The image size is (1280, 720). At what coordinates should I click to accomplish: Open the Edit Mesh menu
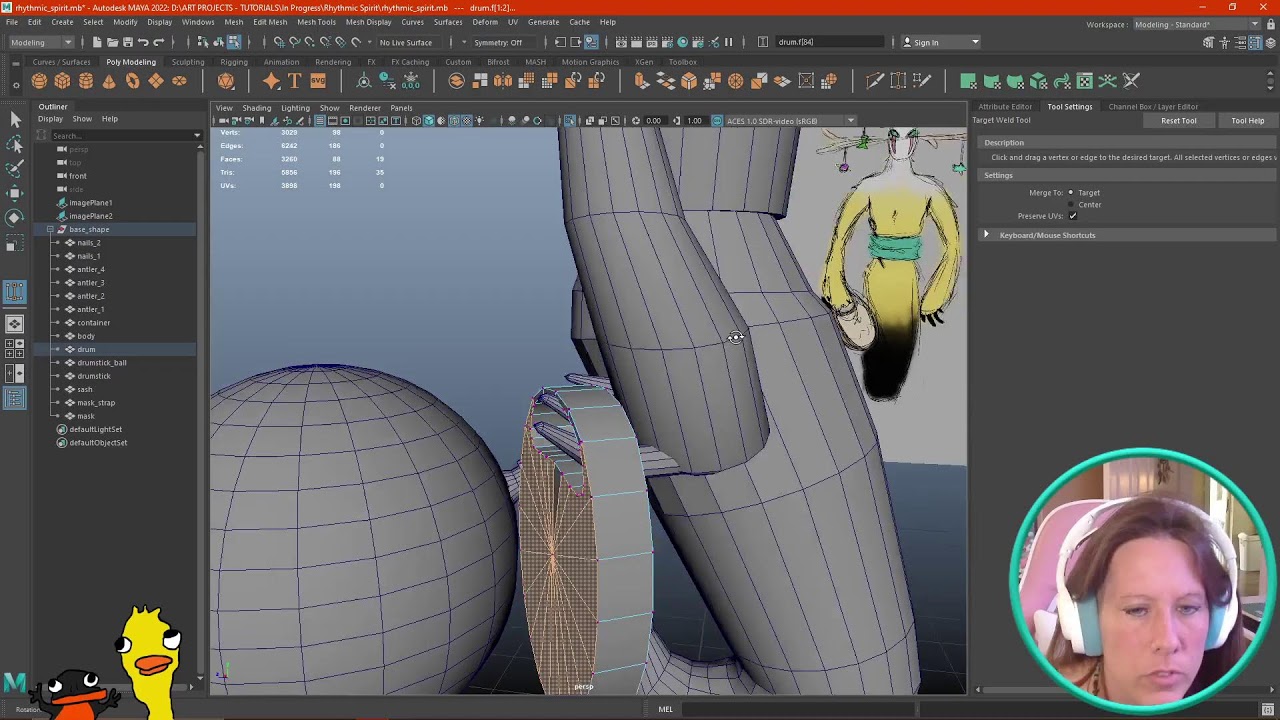pos(270,22)
